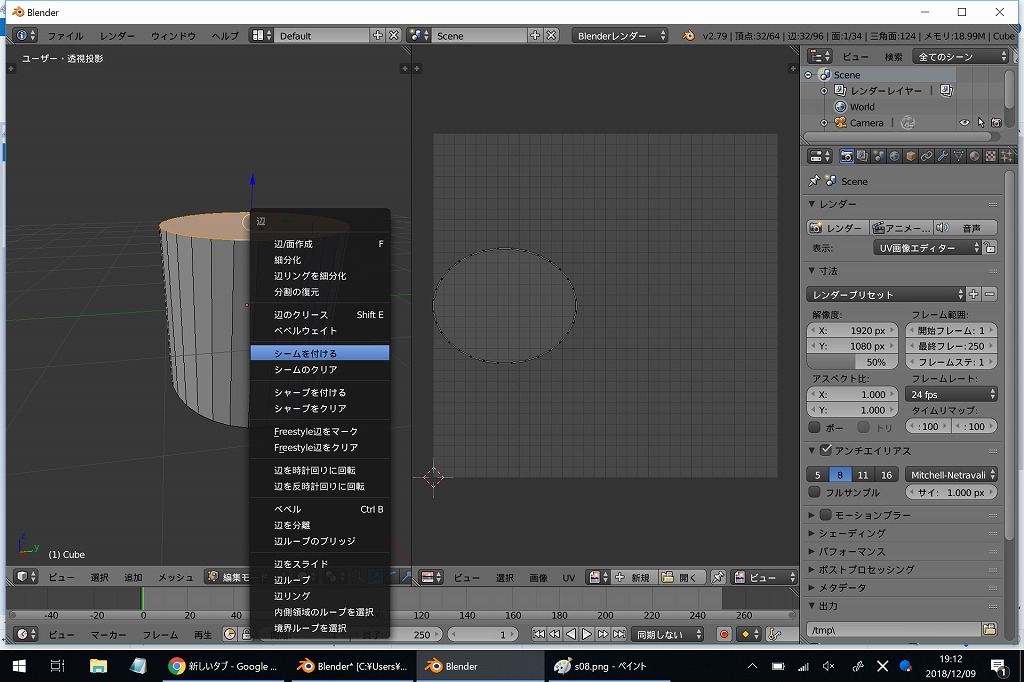Open the 24 fps frame rate dropdown
The width and height of the screenshot is (1024, 682).
click(951, 394)
